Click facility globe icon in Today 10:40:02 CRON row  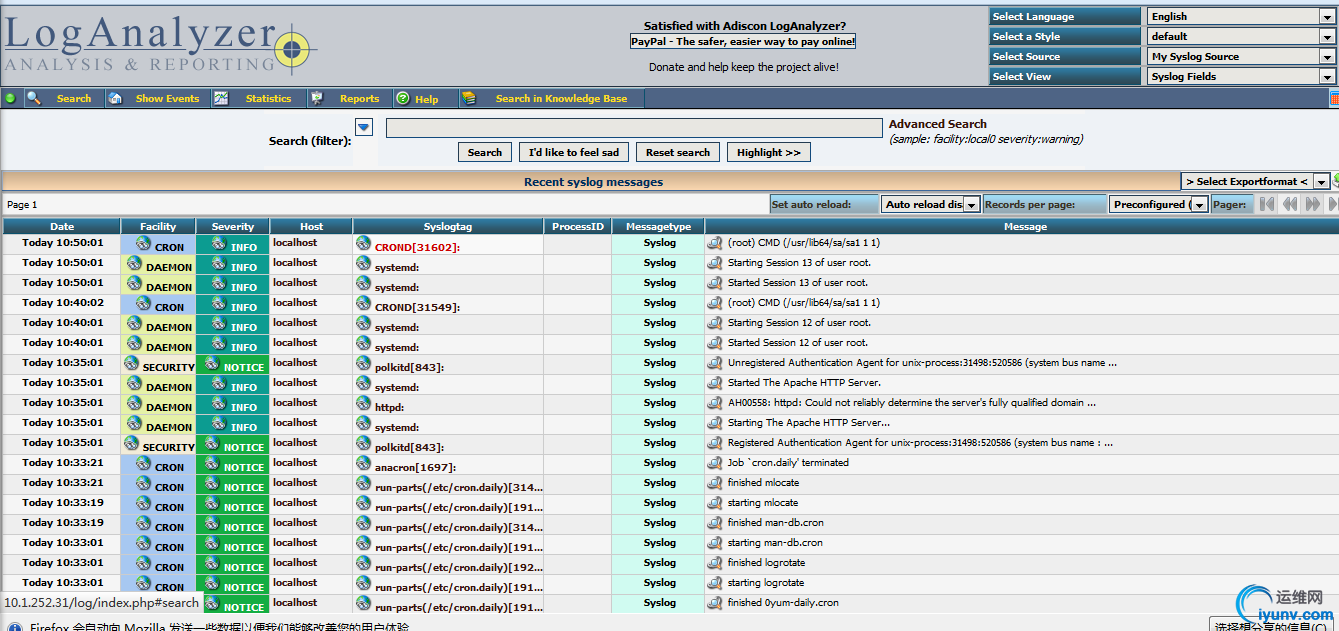coord(144,303)
